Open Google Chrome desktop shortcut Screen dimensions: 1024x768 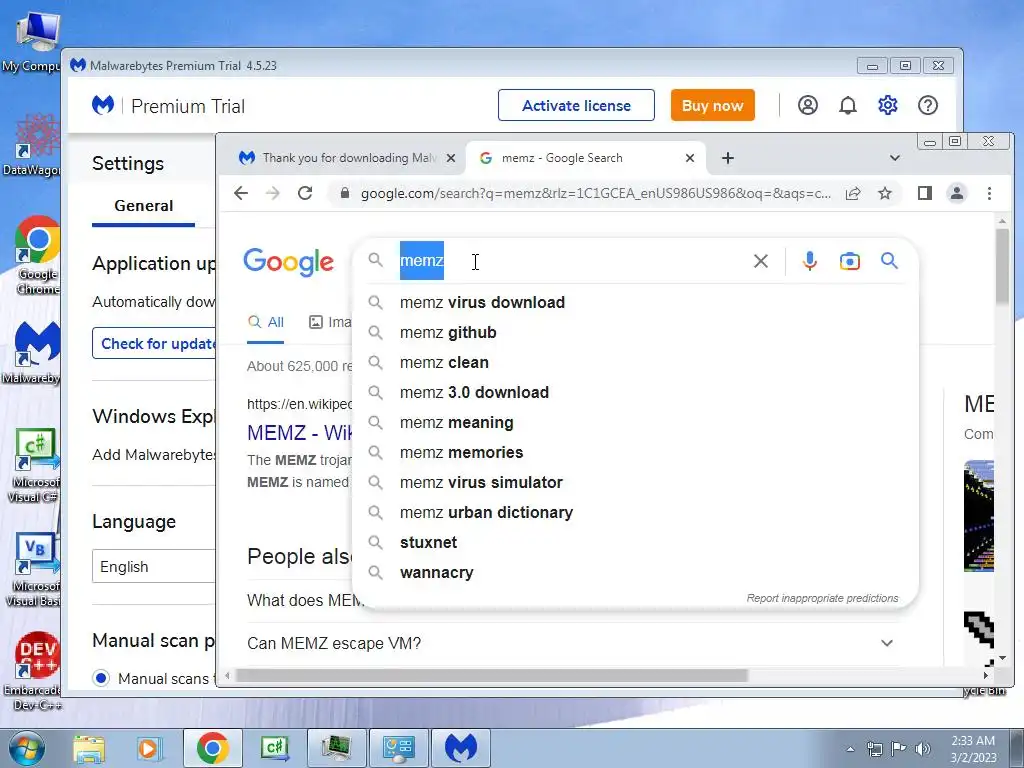pyautogui.click(x=37, y=255)
